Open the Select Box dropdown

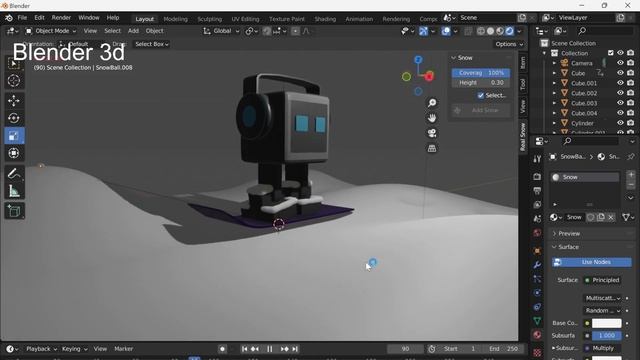click(151, 44)
